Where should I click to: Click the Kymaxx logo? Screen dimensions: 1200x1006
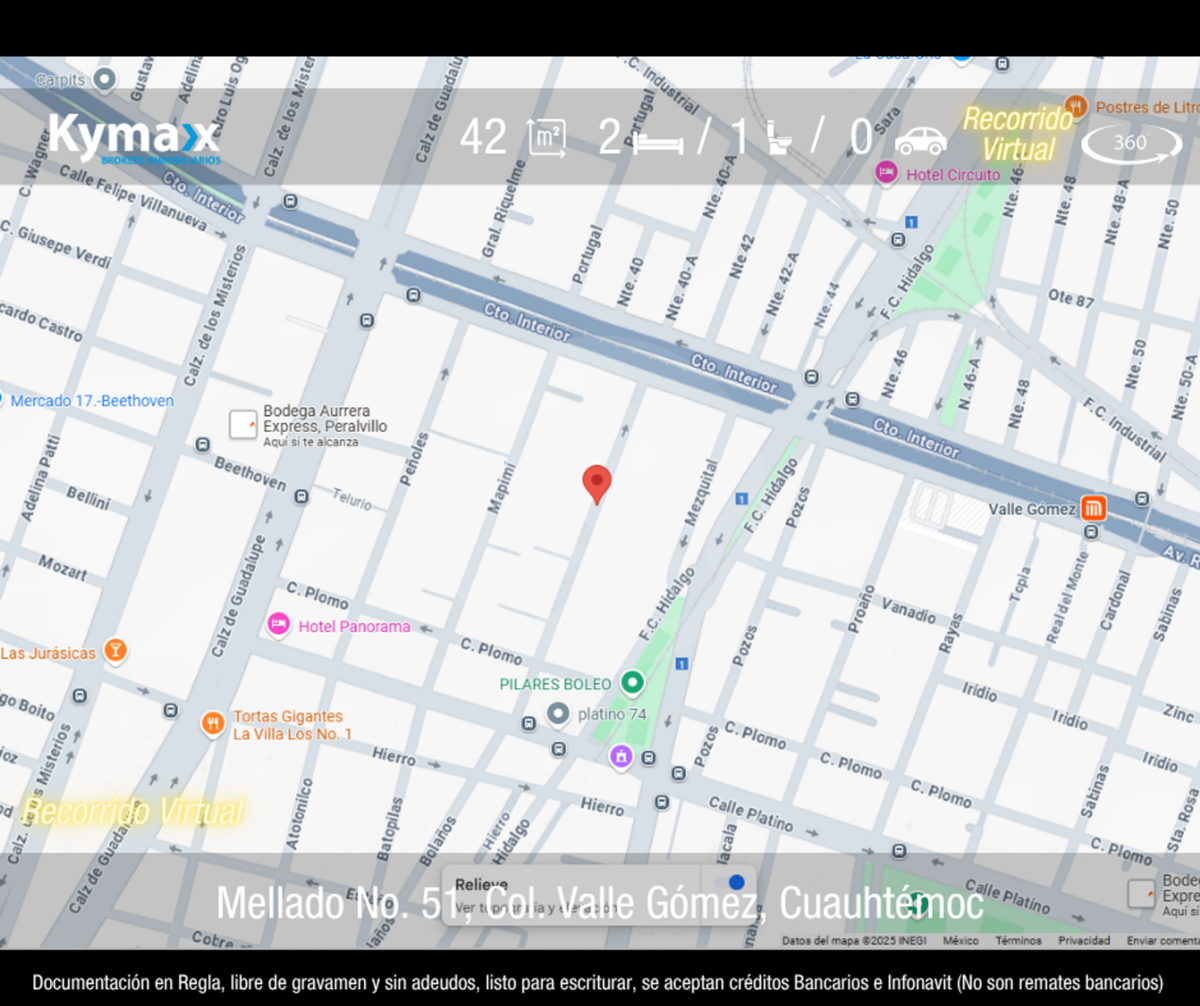pyautogui.click(x=134, y=138)
